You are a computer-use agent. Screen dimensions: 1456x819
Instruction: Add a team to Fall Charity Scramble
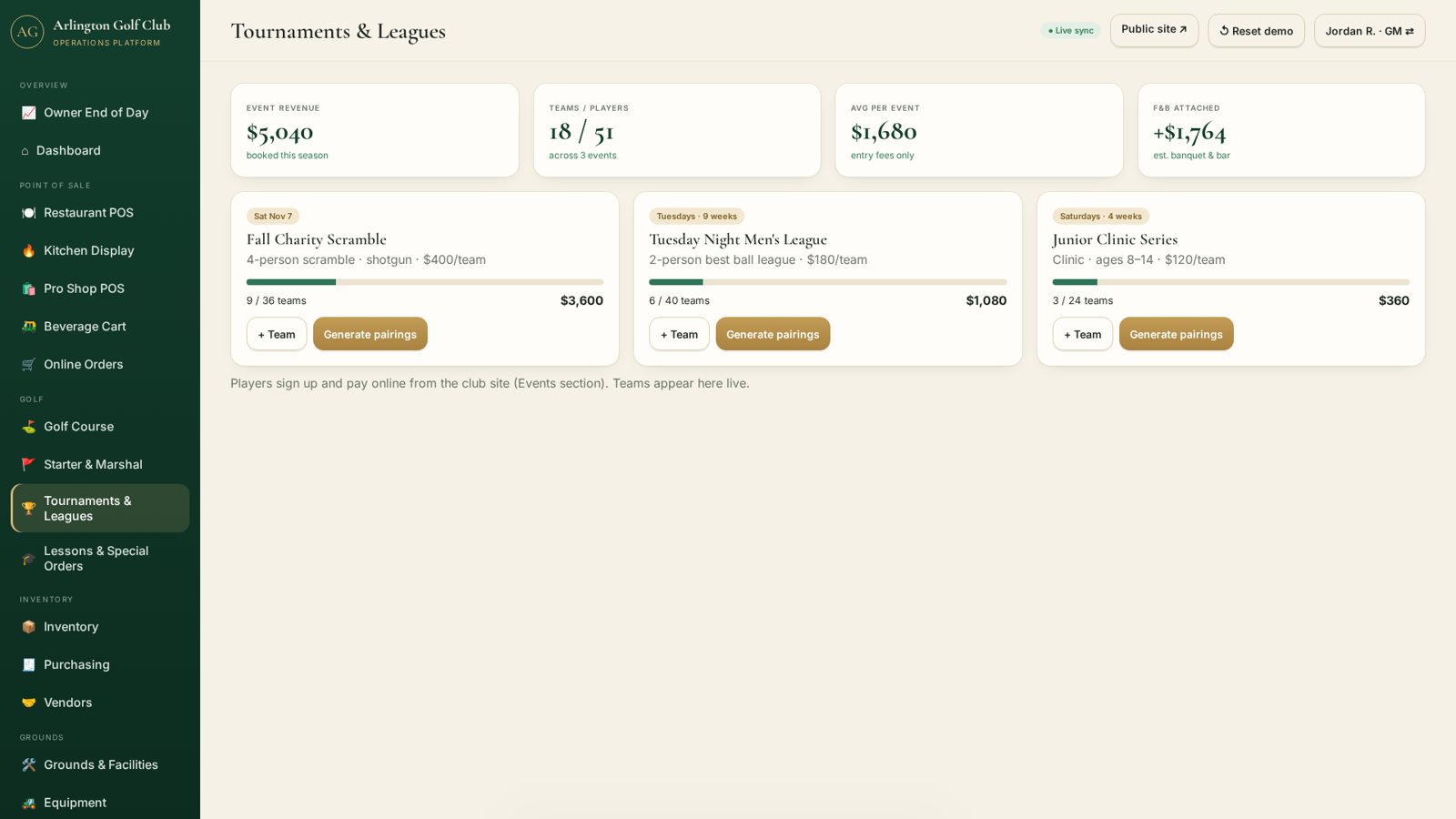pyautogui.click(x=277, y=334)
